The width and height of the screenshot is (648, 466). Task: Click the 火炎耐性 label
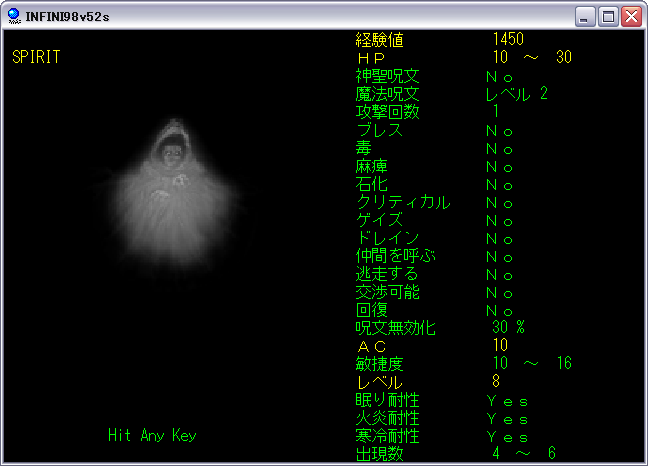click(x=387, y=418)
